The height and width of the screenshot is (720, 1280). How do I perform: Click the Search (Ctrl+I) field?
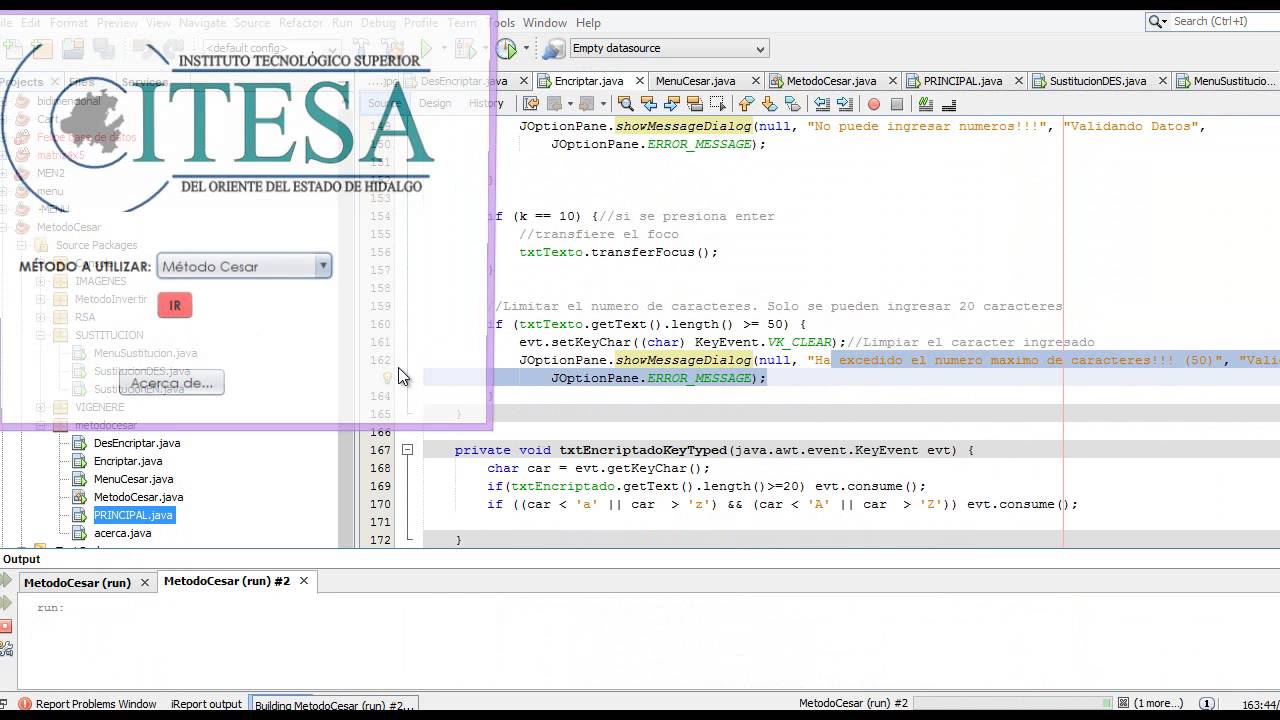coord(1222,21)
